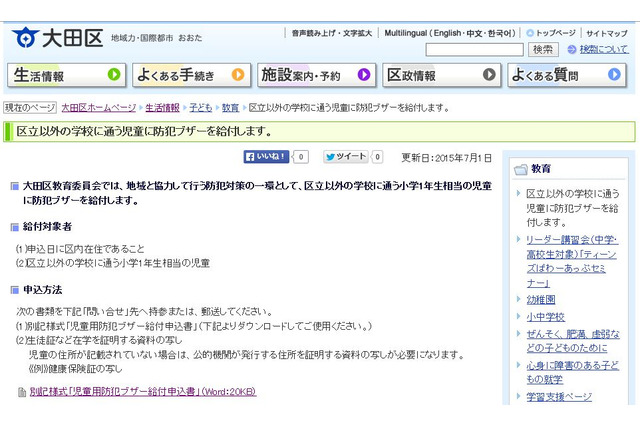Image resolution: width=640 pixels, height=426 pixels.
Task: Download the 児童用防犯ブザー給付申込書 Word file
Action: [143, 392]
